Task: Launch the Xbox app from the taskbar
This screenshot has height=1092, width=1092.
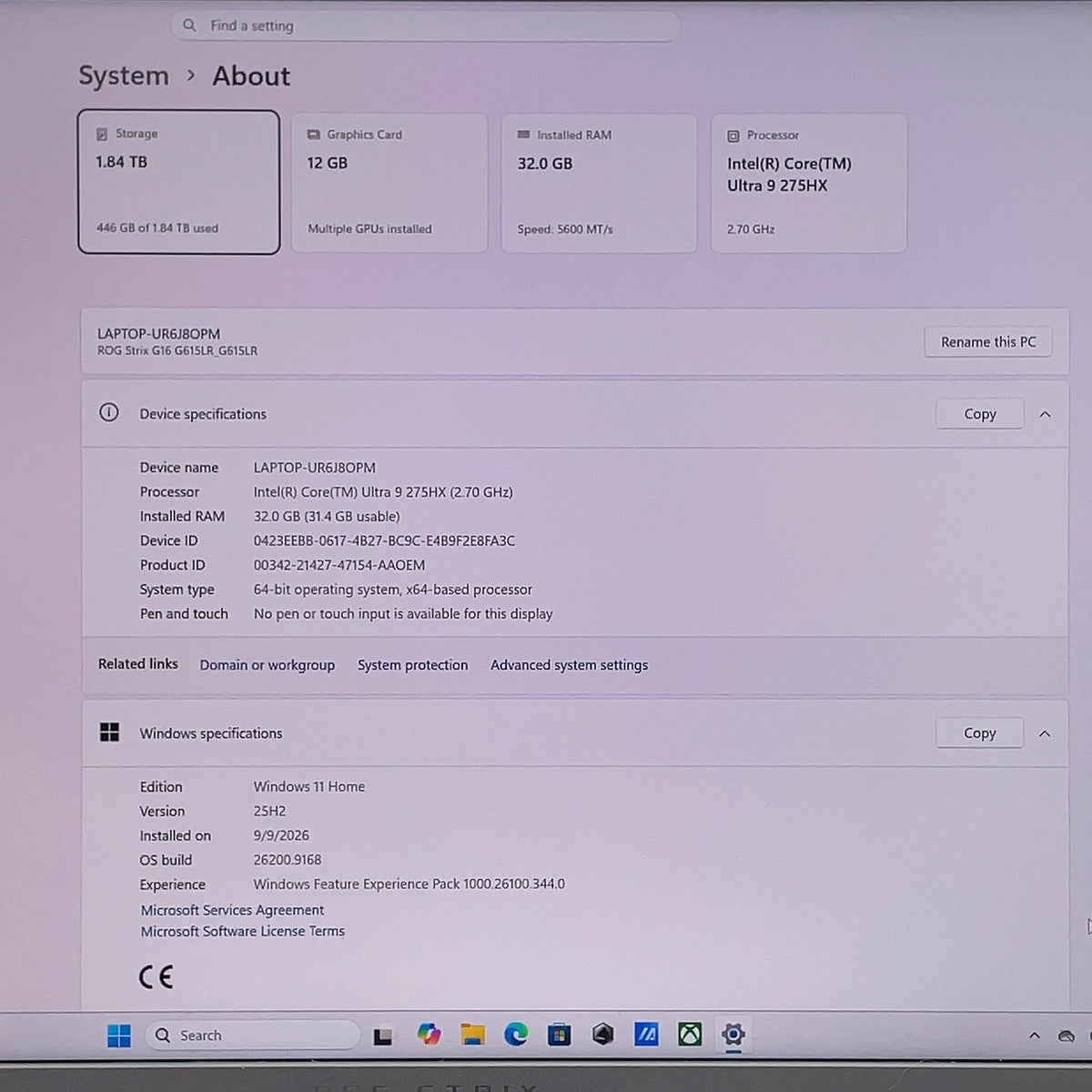Action: 690,1035
